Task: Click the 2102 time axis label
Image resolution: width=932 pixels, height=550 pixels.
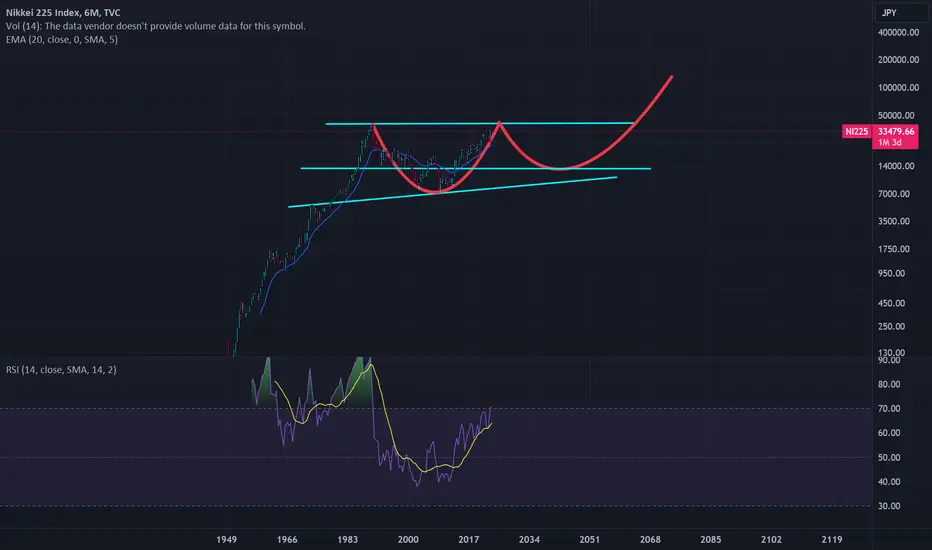Action: pyautogui.click(x=772, y=539)
